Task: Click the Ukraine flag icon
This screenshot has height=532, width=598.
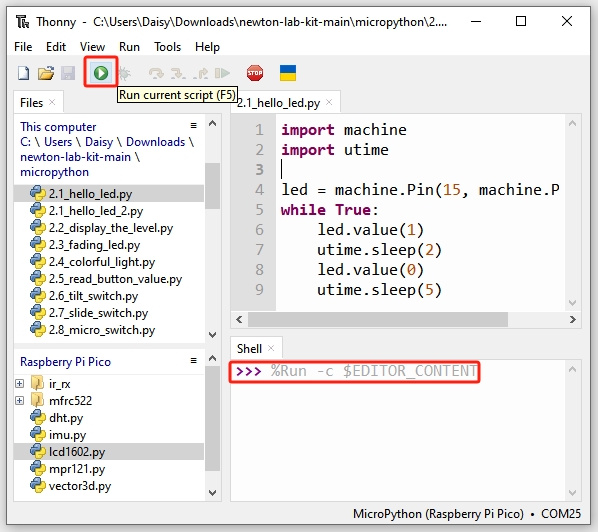Action: coord(288,73)
